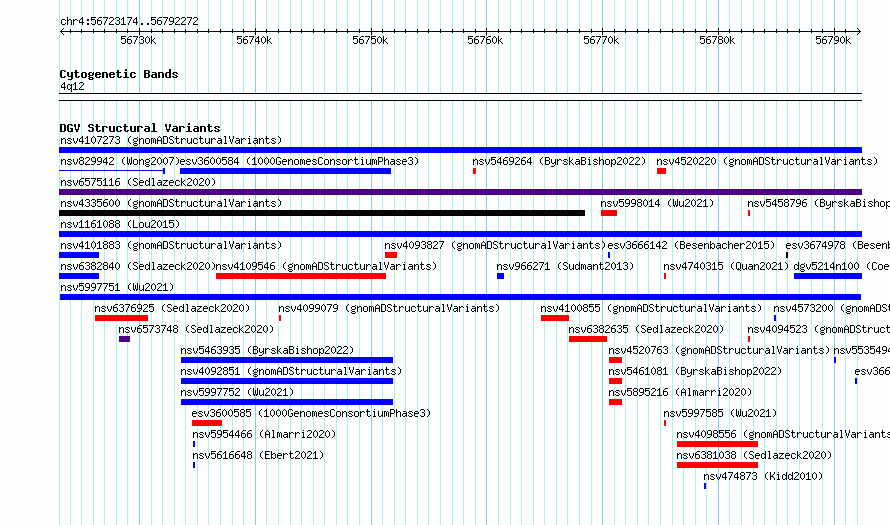Click the DGV Structural Variants track title
Viewport: 890px width, 525px height.
coord(140,128)
